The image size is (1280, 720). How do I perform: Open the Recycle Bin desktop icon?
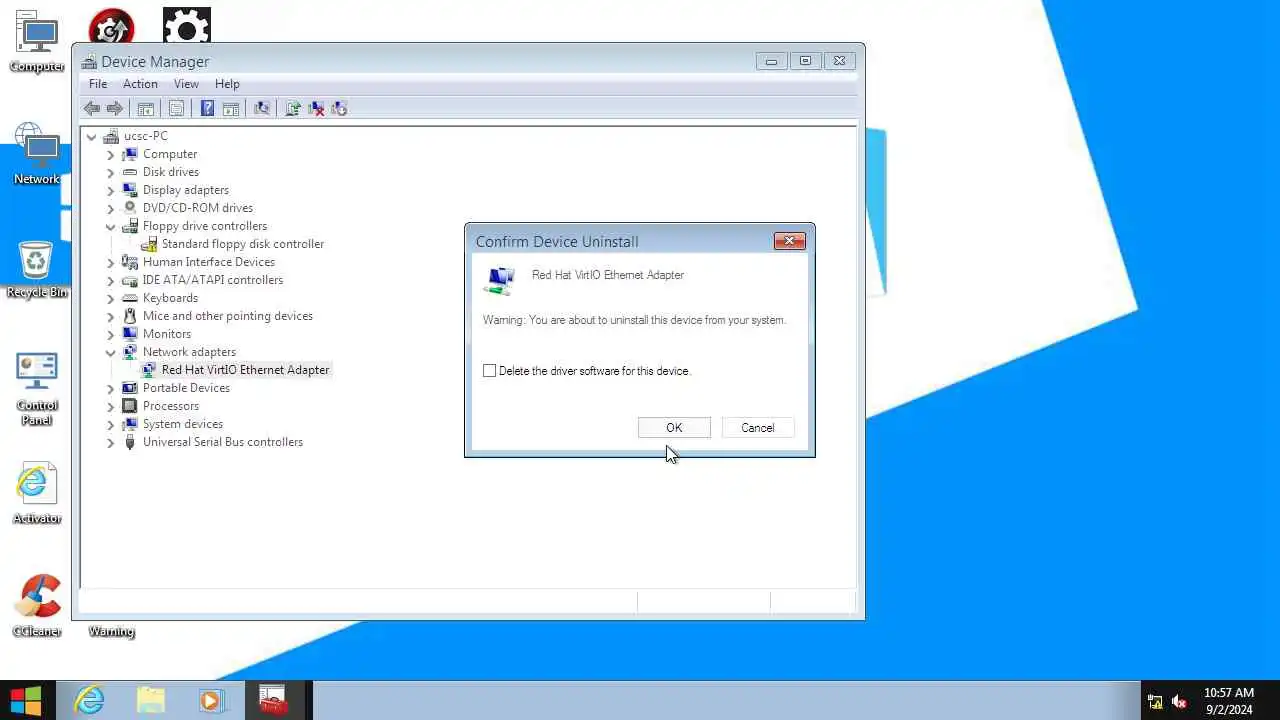(37, 268)
